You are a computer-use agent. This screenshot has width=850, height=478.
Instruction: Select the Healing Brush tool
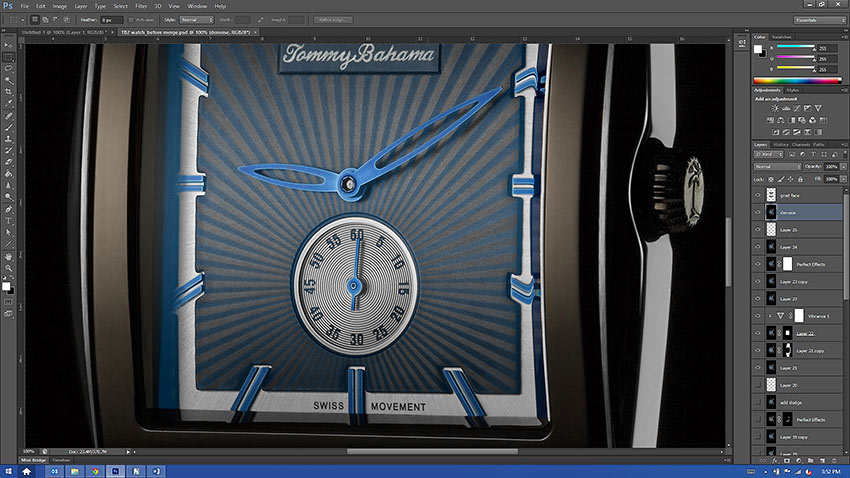(8, 115)
